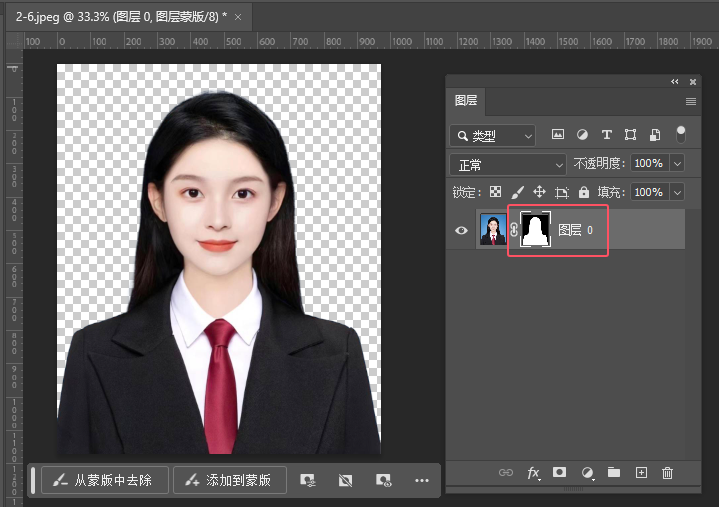Click the add layer mask icon
Screen dimensions: 719x507
pos(560,473)
